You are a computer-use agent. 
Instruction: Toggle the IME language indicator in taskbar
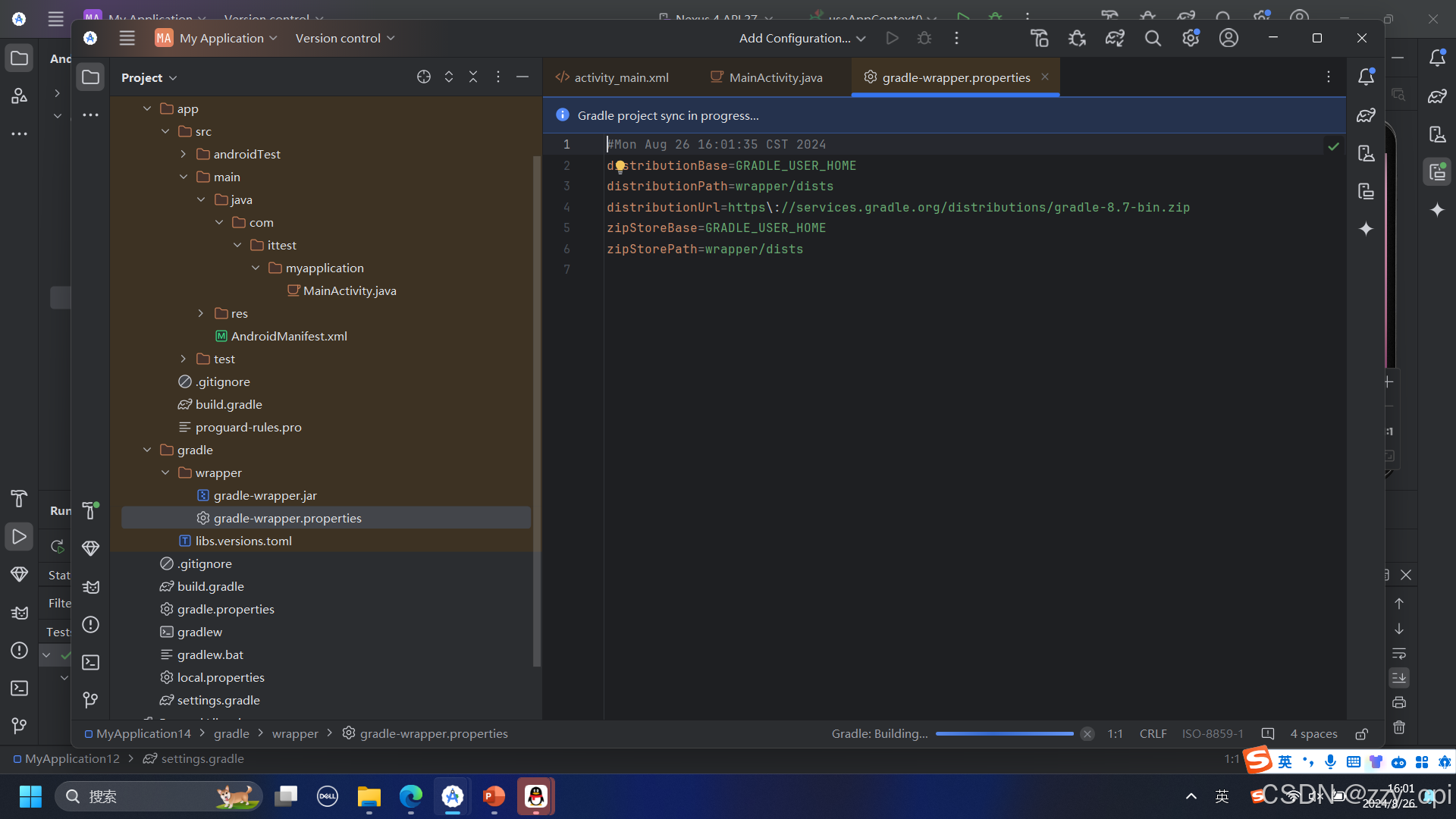click(x=1222, y=796)
